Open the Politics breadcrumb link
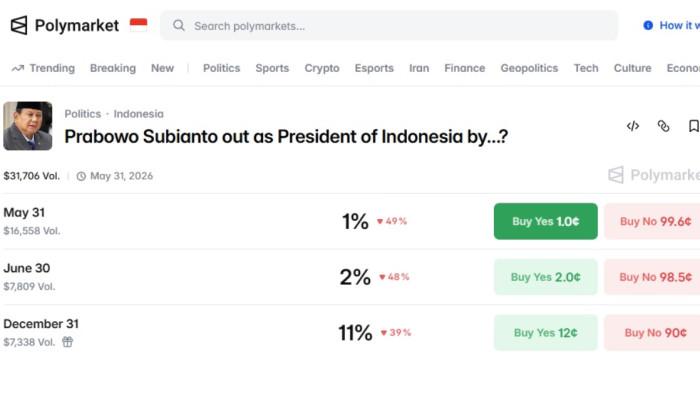700x393 pixels. 83,114
